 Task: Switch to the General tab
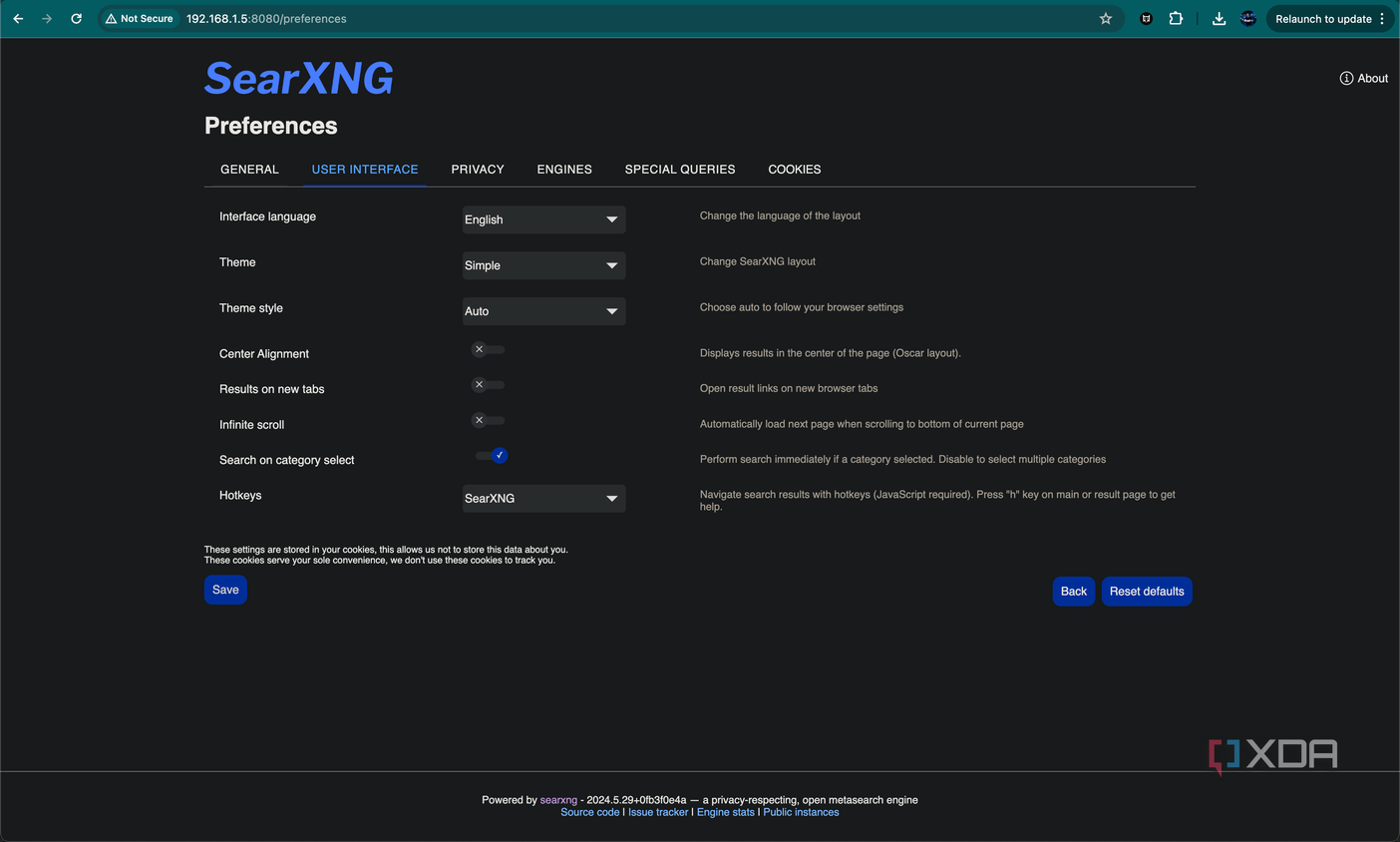(x=249, y=170)
